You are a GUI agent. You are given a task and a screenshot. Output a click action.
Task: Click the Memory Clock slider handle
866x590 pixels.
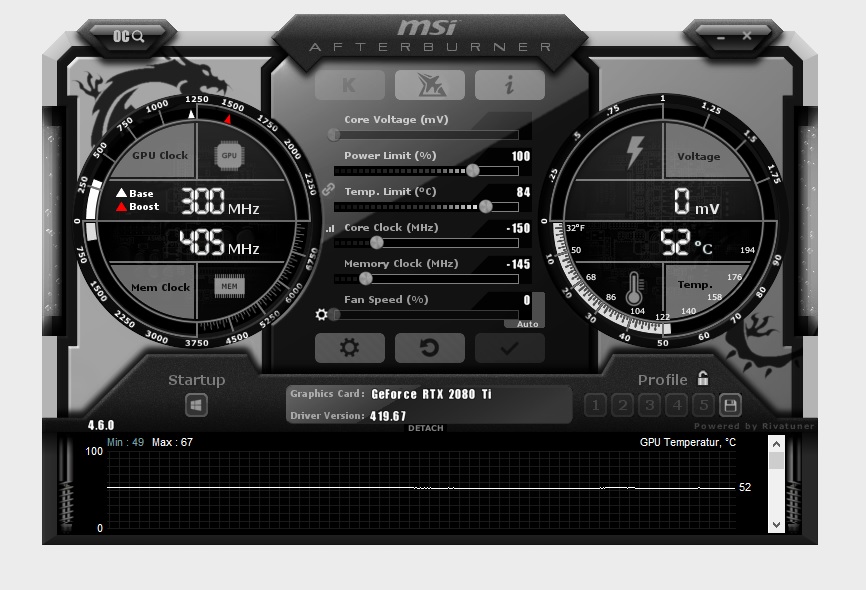tap(366, 279)
